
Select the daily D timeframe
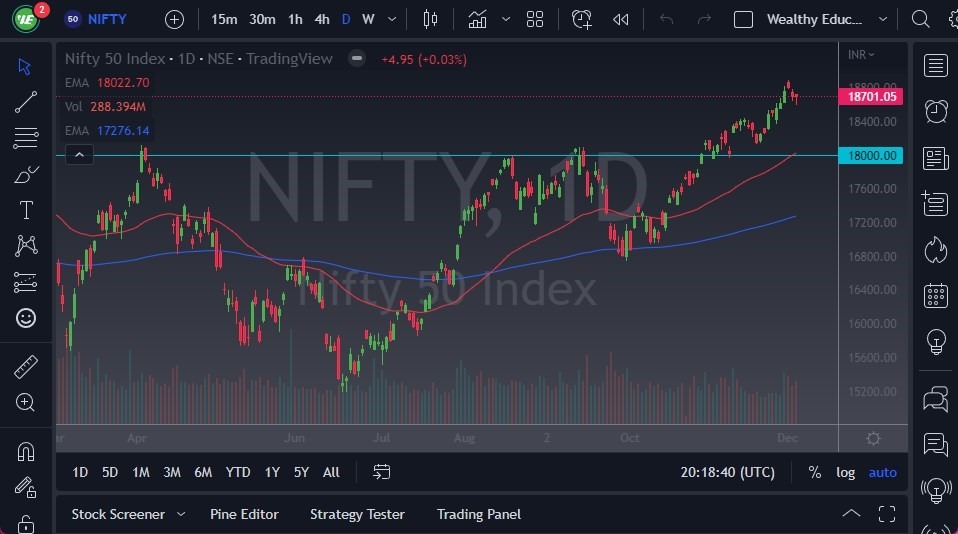tap(346, 20)
